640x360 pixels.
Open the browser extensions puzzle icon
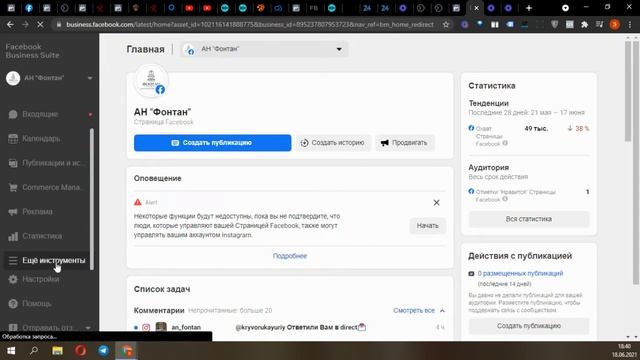[584, 24]
